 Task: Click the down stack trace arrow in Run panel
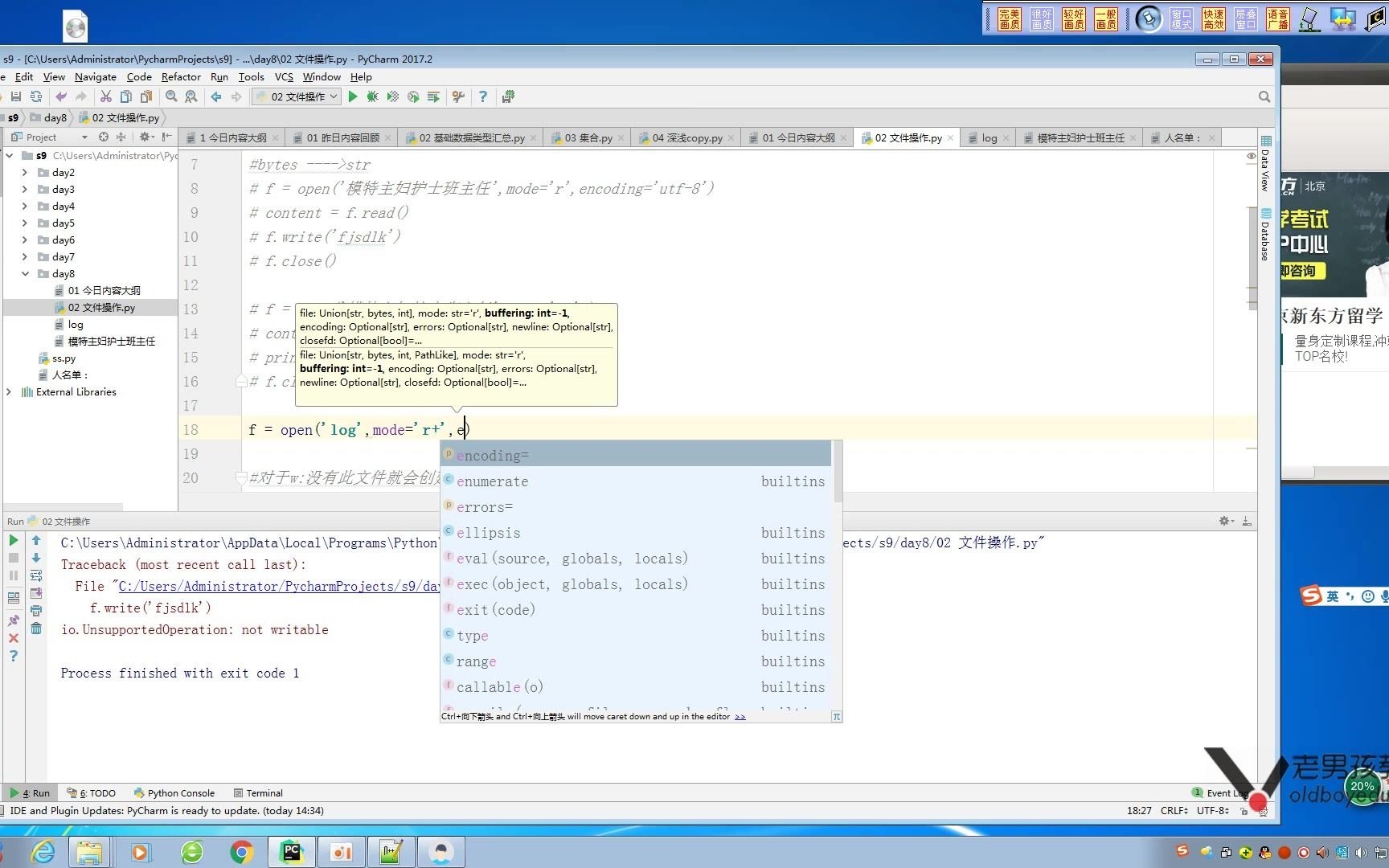point(36,558)
